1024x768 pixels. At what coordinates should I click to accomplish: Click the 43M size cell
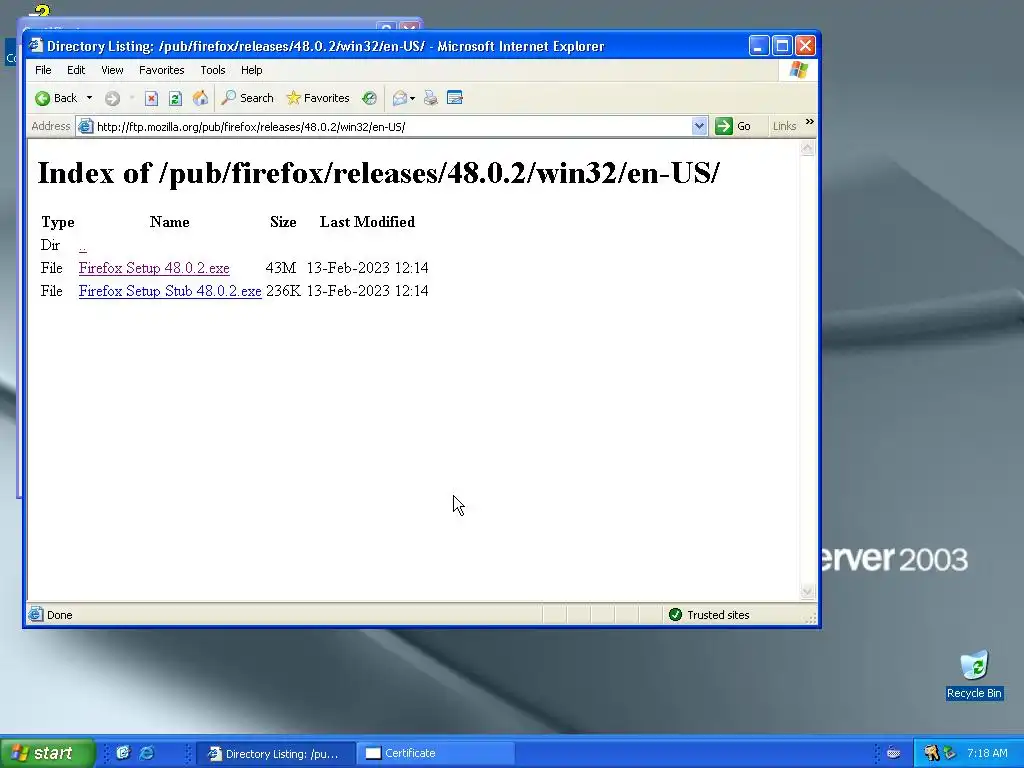pos(281,268)
